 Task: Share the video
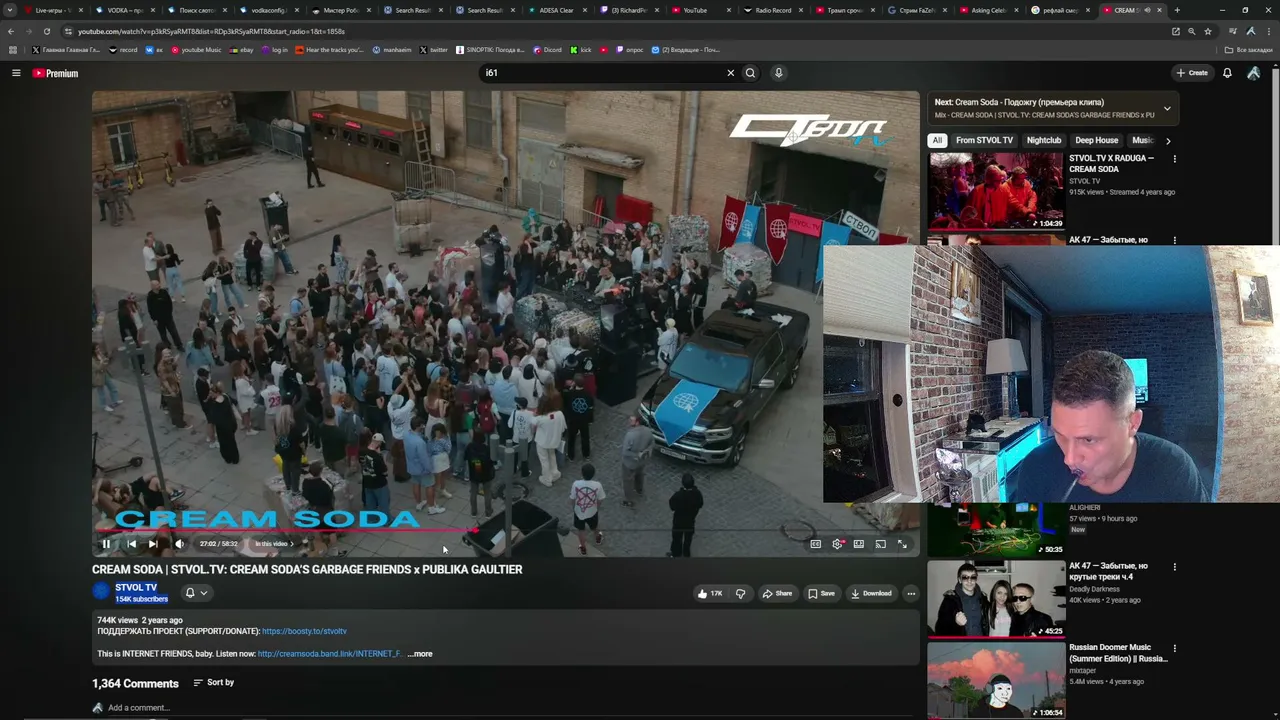[777, 593]
